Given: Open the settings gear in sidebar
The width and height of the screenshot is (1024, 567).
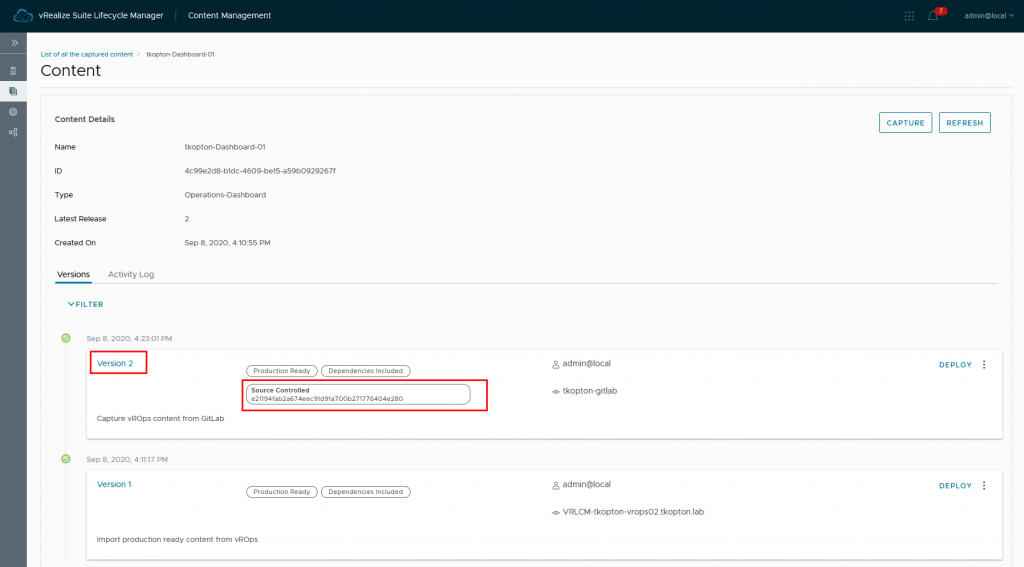Looking at the screenshot, I should tap(13, 111).
